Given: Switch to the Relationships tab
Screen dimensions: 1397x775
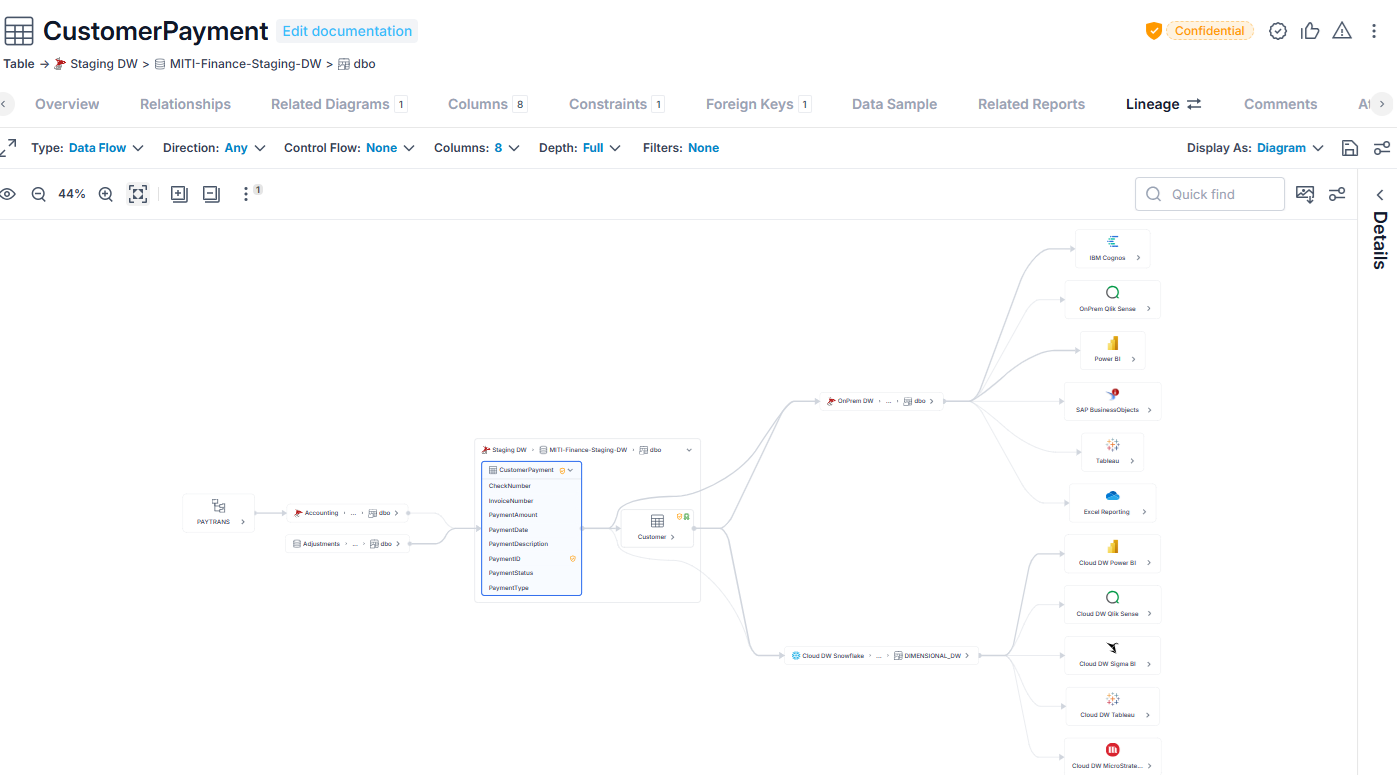Looking at the screenshot, I should 185,104.
